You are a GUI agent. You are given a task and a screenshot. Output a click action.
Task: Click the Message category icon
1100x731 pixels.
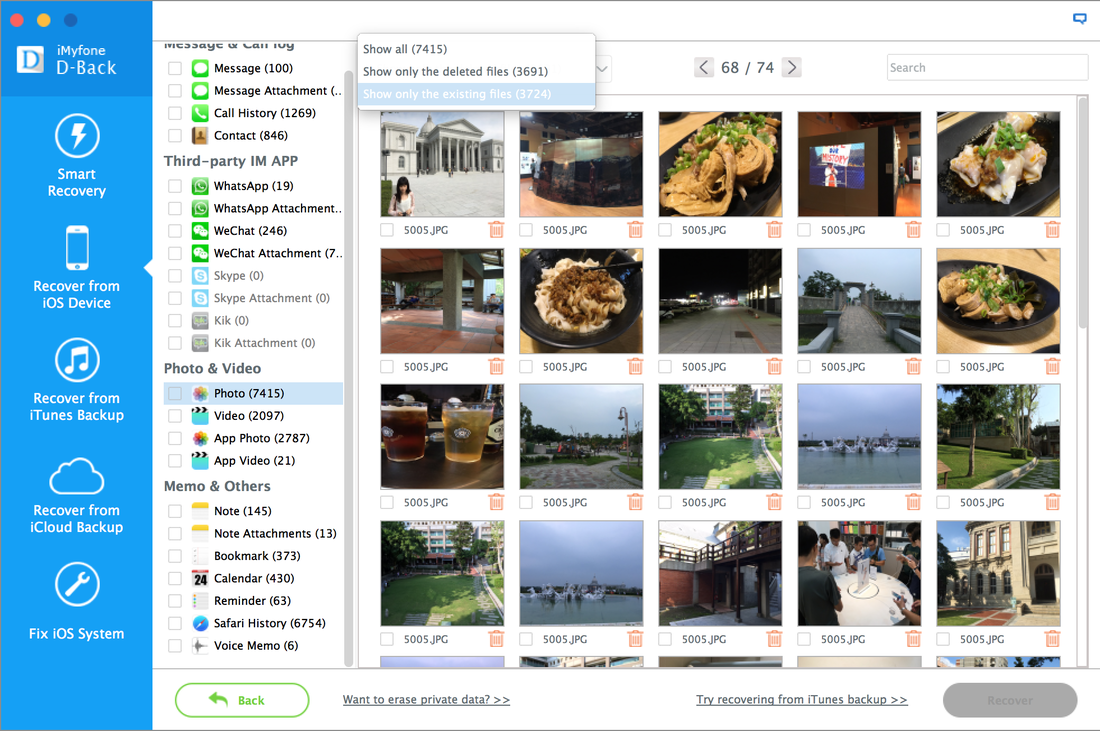click(x=200, y=68)
